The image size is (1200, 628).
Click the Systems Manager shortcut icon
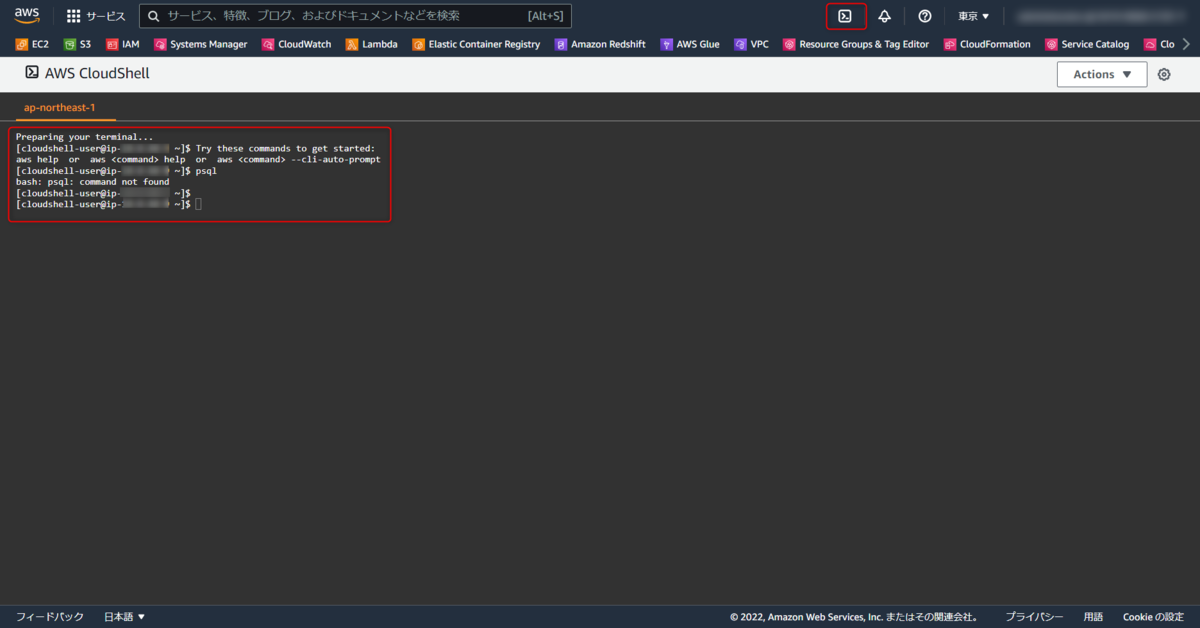[x=160, y=44]
